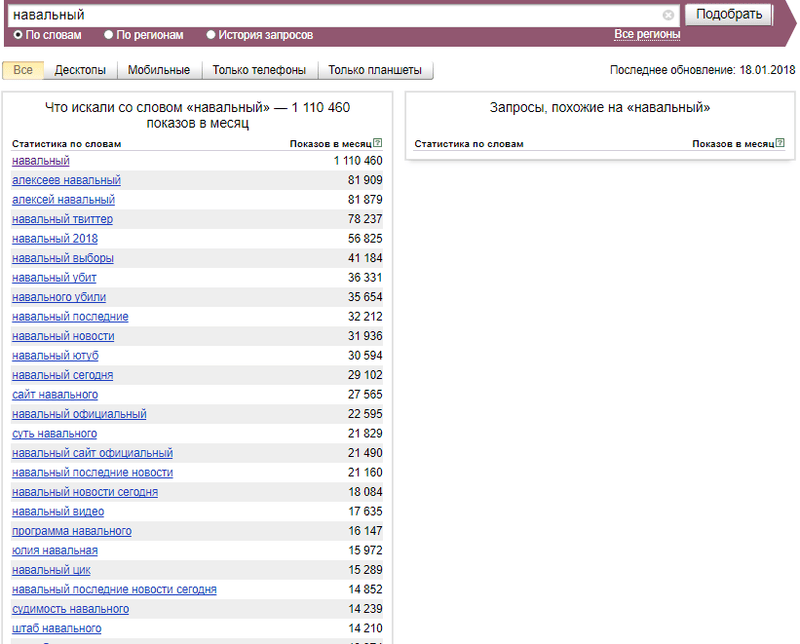Screen dimensions: 800x644
Task: Click the help icon beside left 'Показов в месяц'
Action: (x=377, y=143)
